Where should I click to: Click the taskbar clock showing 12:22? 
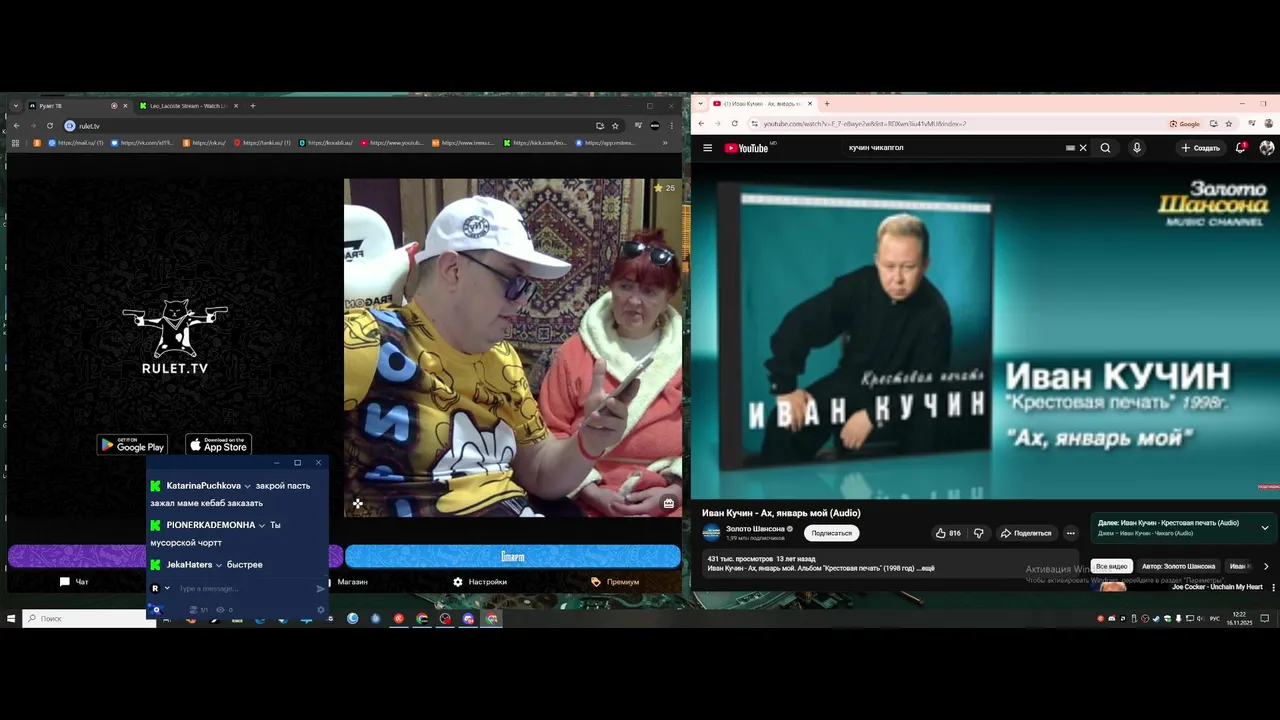(1239, 618)
